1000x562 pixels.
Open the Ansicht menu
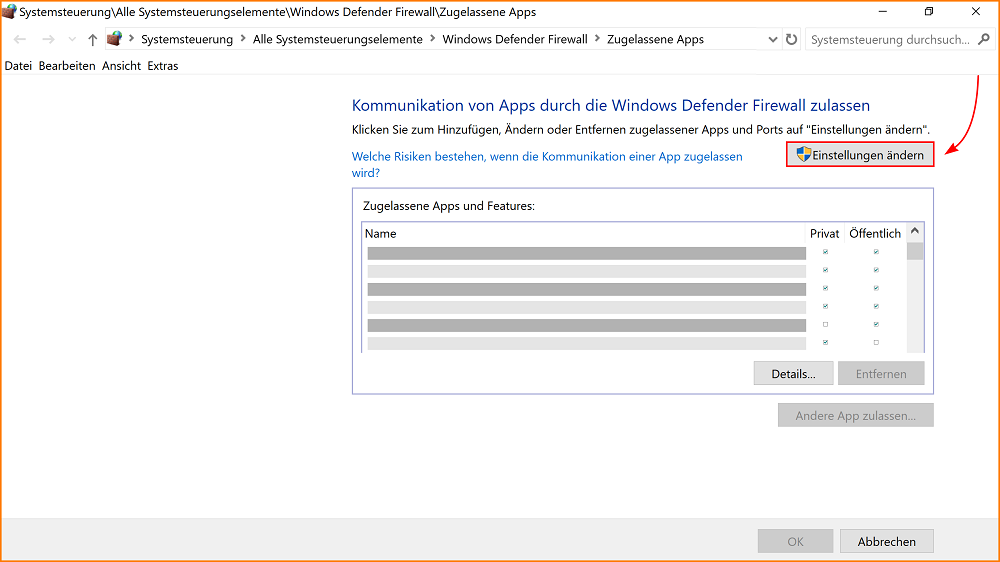[x=121, y=66]
